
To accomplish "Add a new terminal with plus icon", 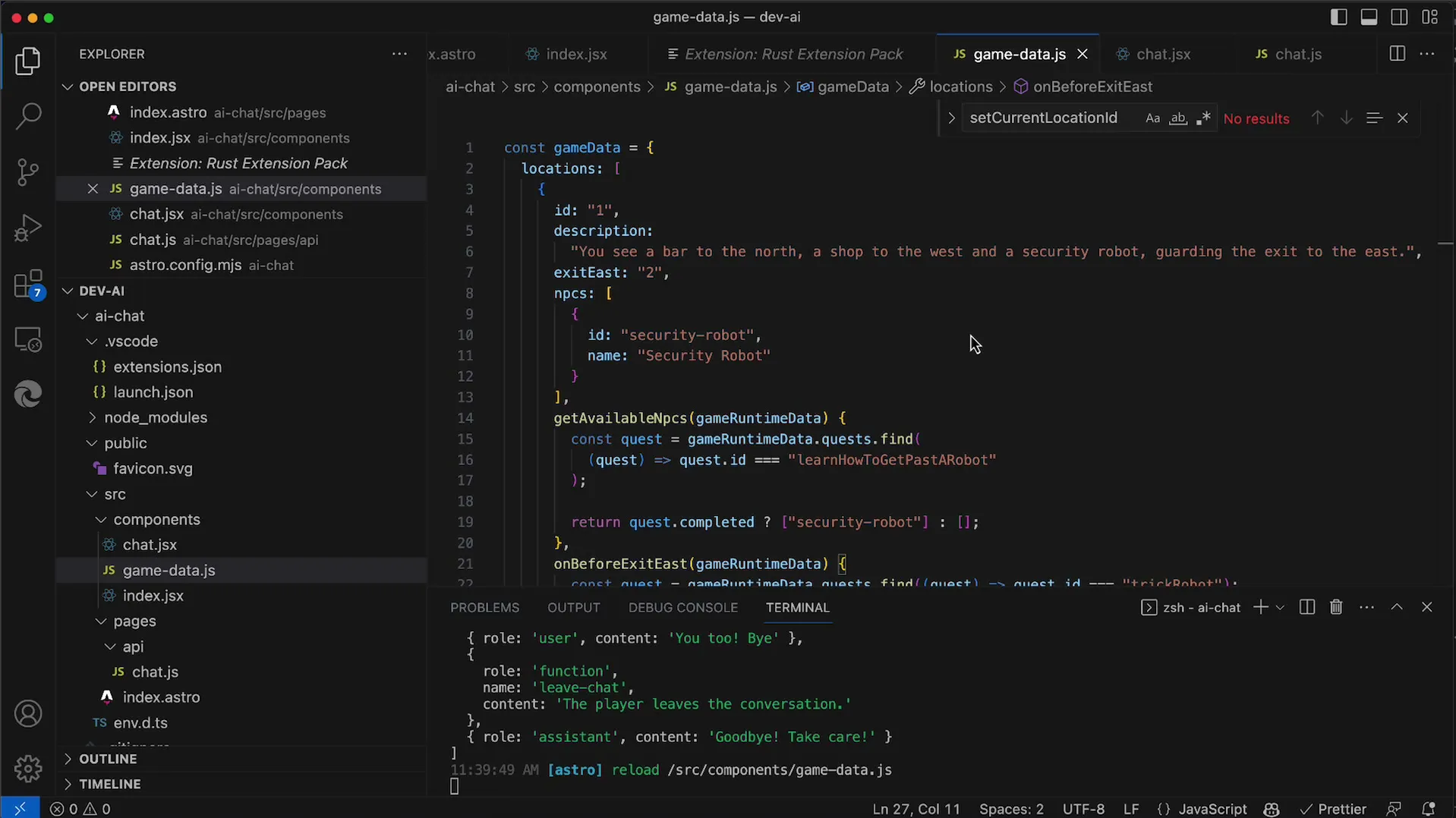I will pos(1261,607).
